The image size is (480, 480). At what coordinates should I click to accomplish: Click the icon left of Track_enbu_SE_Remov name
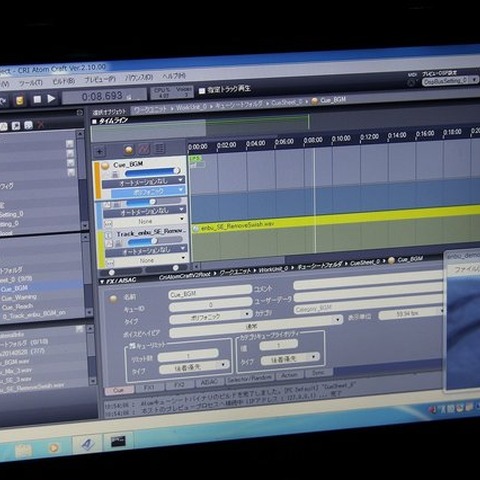[109, 235]
